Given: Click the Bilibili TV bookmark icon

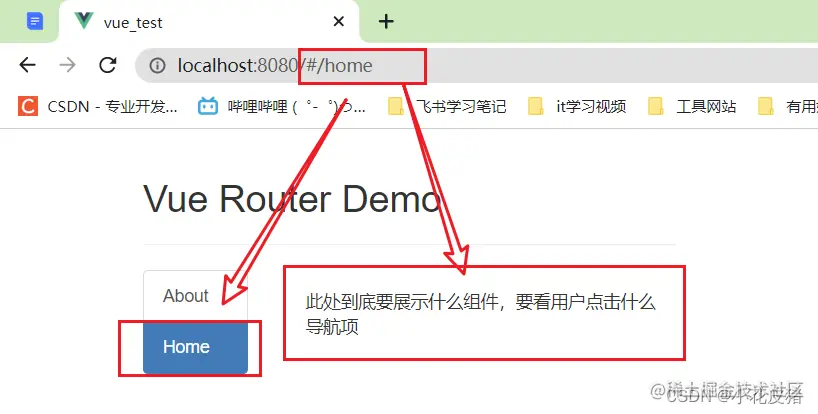Looking at the screenshot, I should tap(208, 106).
